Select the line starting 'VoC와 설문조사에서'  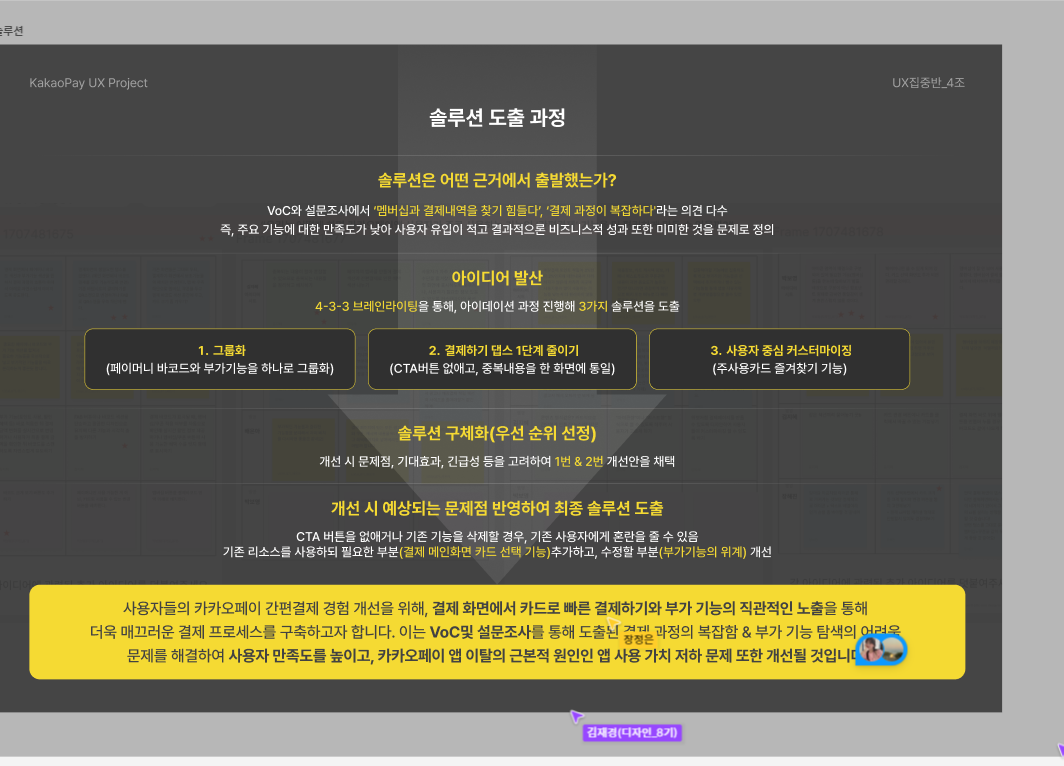[497, 210]
